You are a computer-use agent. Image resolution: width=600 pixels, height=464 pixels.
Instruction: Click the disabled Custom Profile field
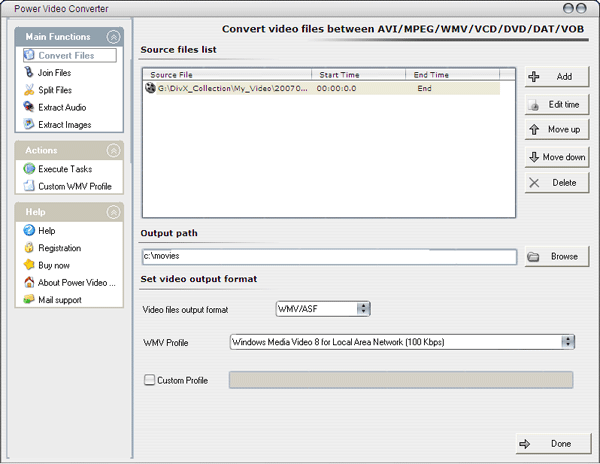click(401, 380)
